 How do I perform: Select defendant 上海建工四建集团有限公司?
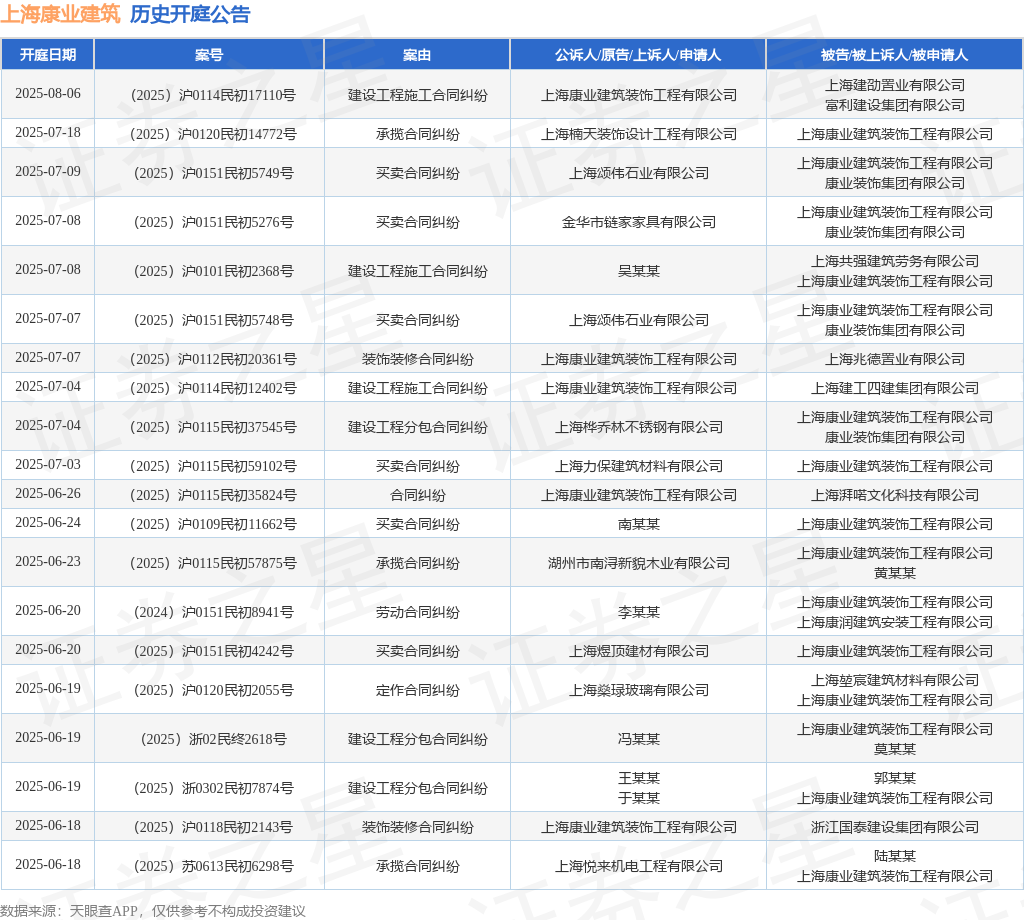[895, 388]
